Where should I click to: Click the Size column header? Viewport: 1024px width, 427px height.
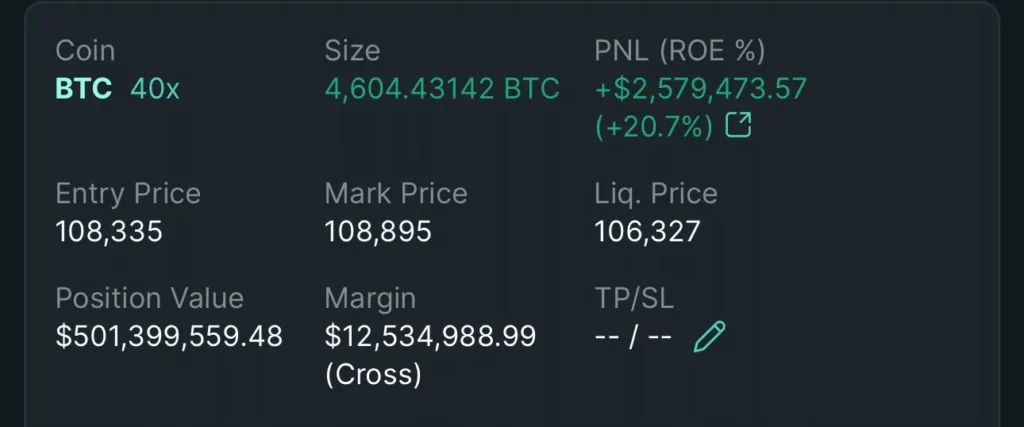coord(353,51)
